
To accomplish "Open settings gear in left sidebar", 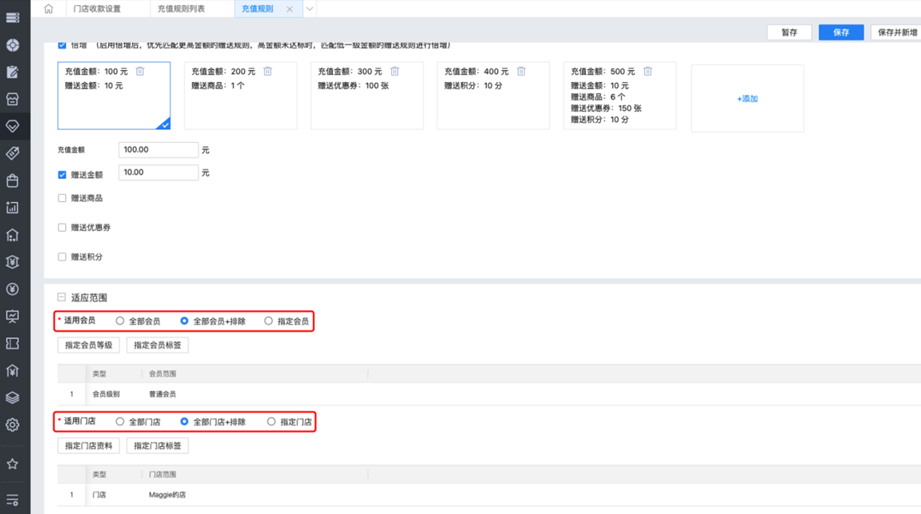I will 12,425.
